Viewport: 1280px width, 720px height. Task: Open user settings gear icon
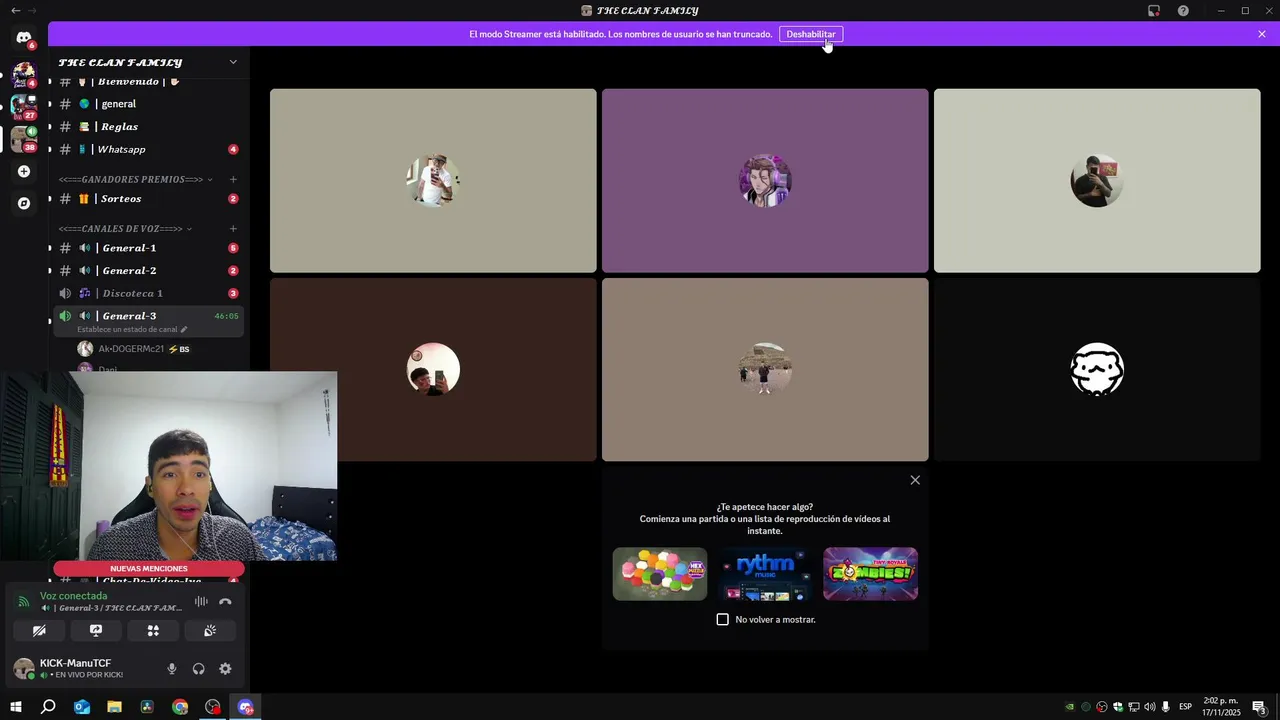coord(225,669)
